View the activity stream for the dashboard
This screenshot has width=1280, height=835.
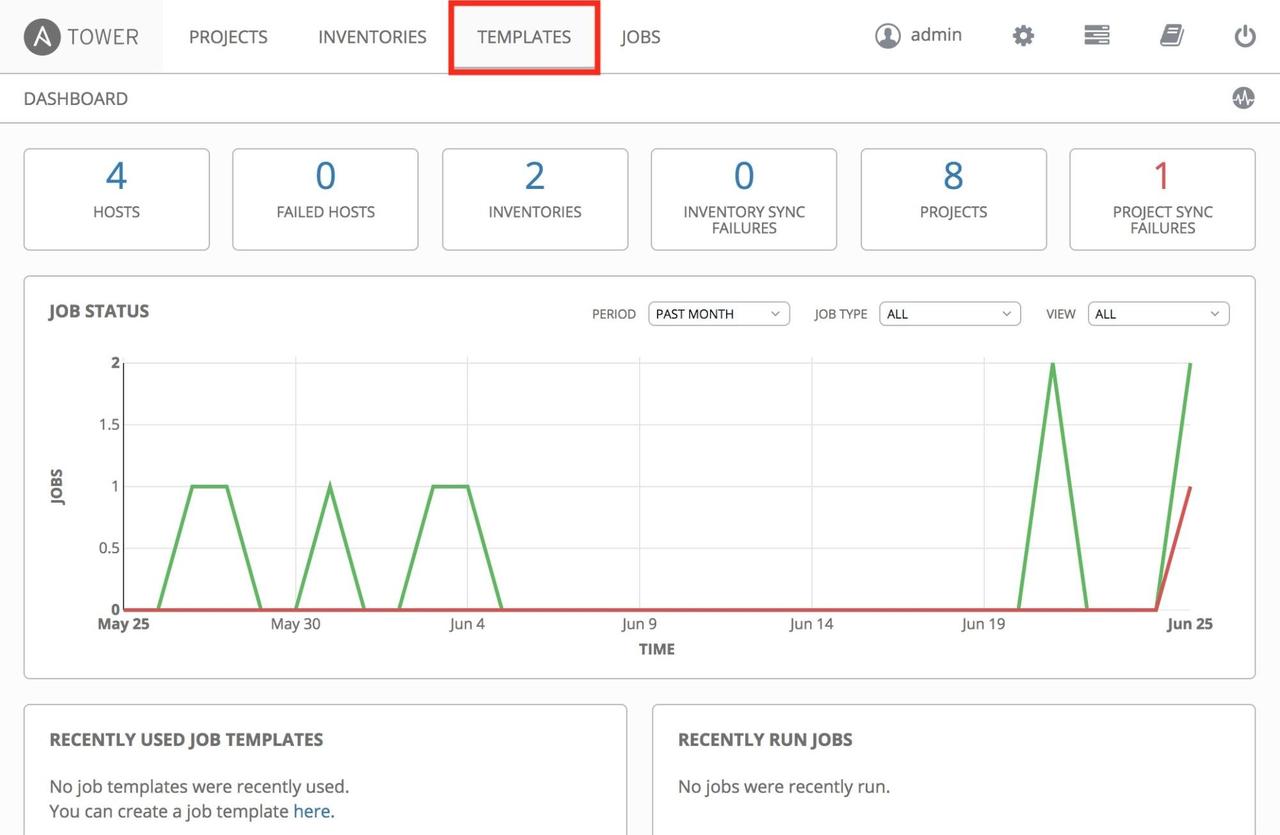click(x=1242, y=97)
